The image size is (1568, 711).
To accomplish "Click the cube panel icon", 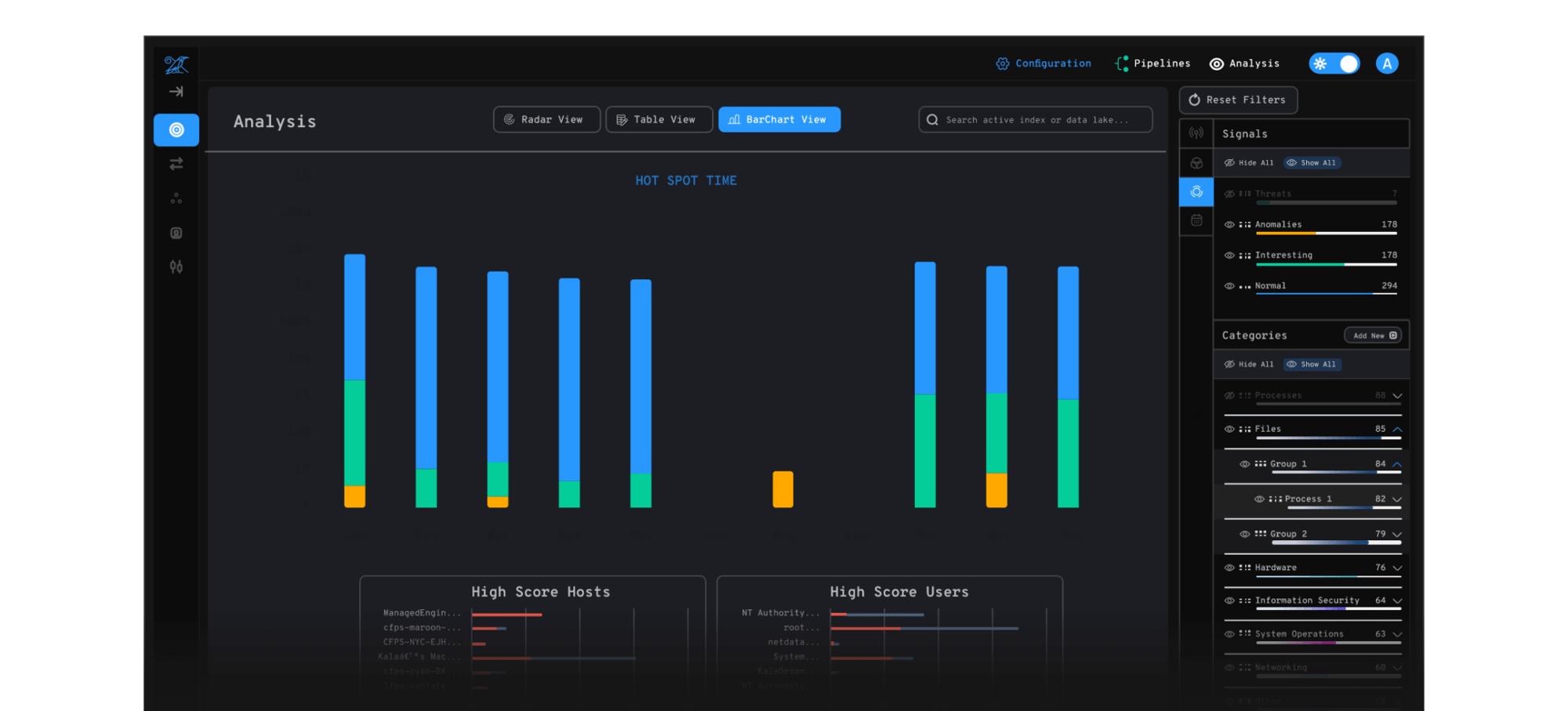I will point(1196,163).
